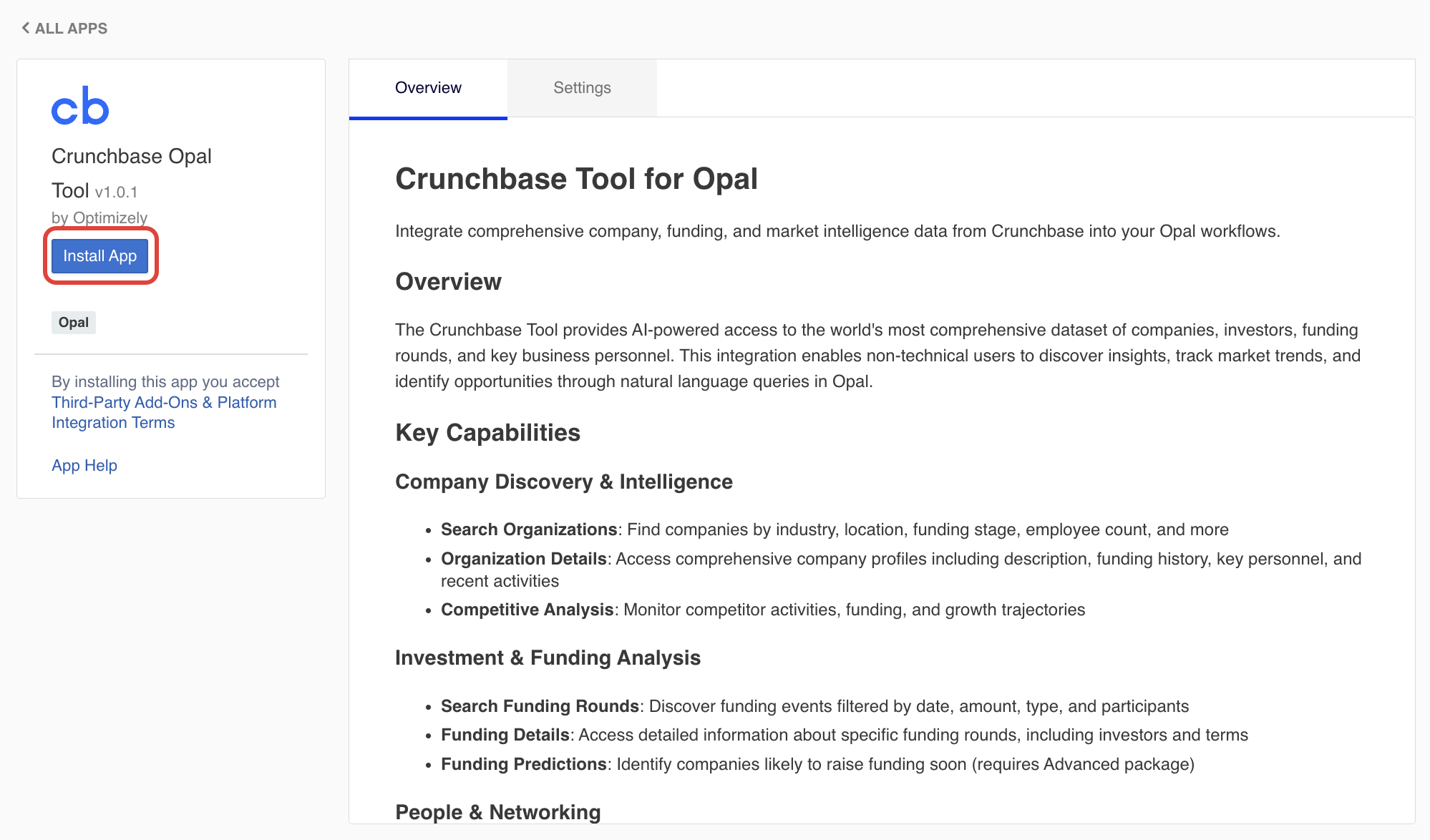Viewport: 1430px width, 840px height.
Task: Click the Investment & Funding Analysis subheading
Action: click(548, 657)
